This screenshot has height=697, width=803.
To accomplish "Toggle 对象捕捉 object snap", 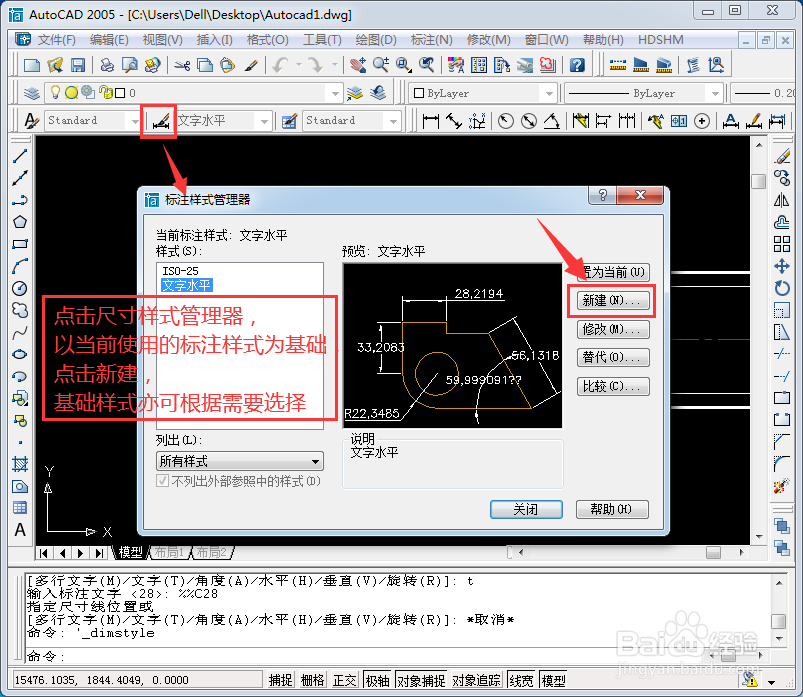I will 421,680.
